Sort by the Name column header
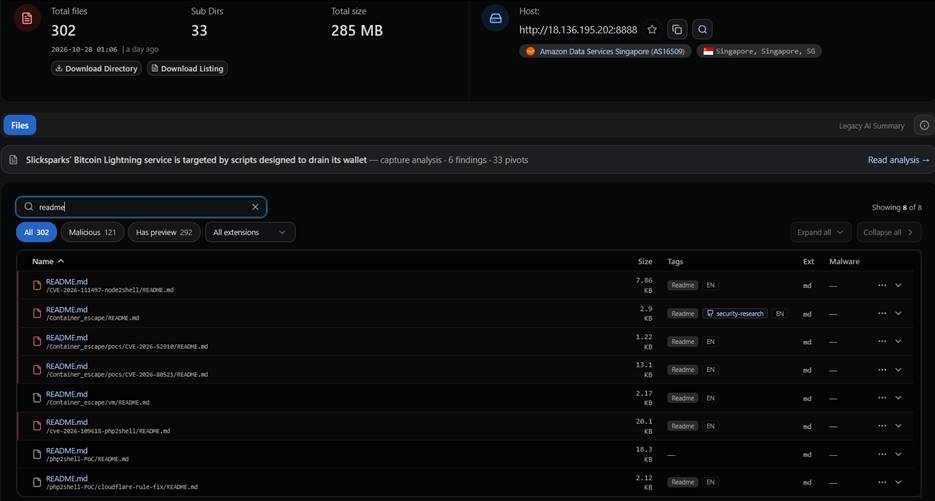Image resolution: width=935 pixels, height=501 pixels. pos(48,261)
